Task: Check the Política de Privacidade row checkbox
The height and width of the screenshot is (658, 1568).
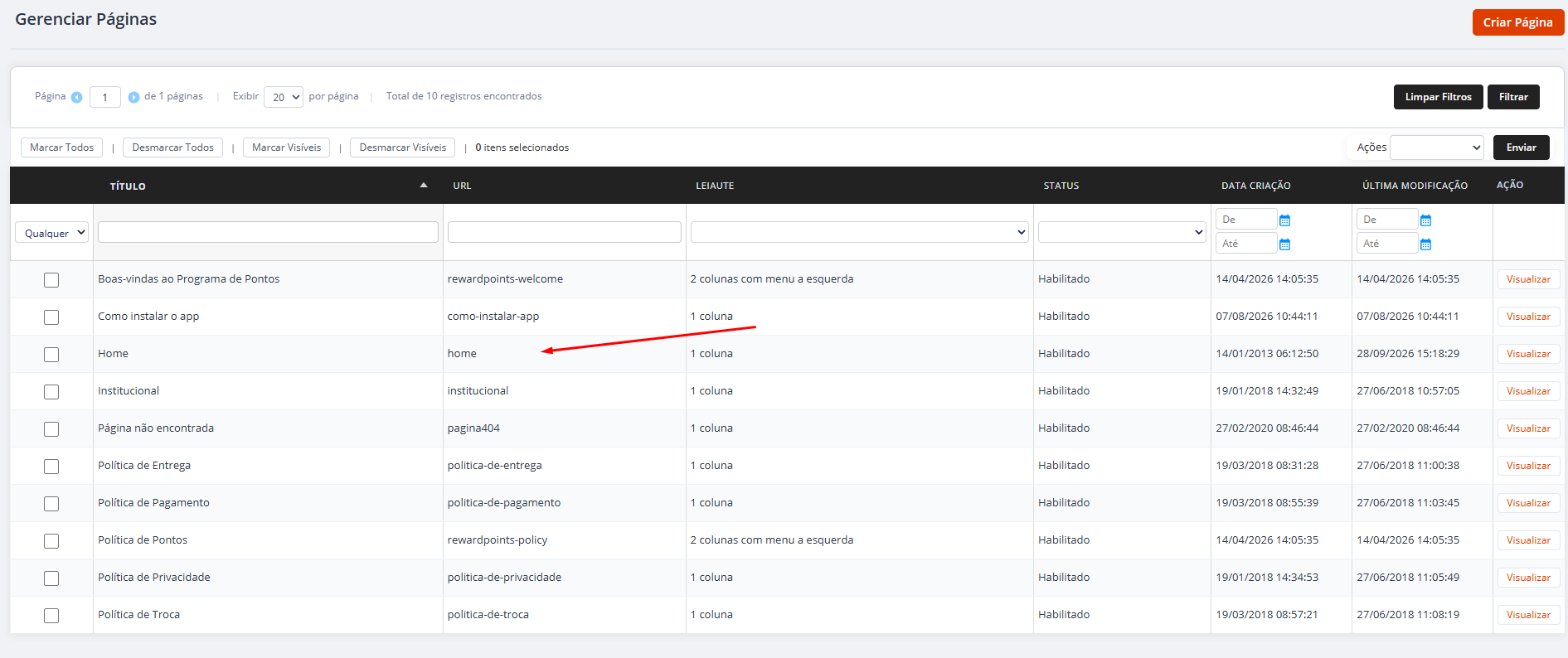Action: tap(51, 578)
